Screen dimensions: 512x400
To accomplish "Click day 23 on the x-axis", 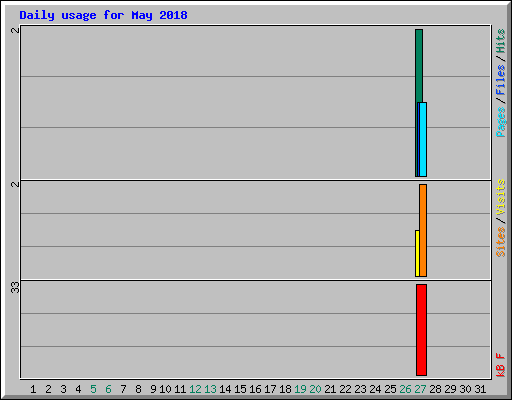I will (360, 389).
